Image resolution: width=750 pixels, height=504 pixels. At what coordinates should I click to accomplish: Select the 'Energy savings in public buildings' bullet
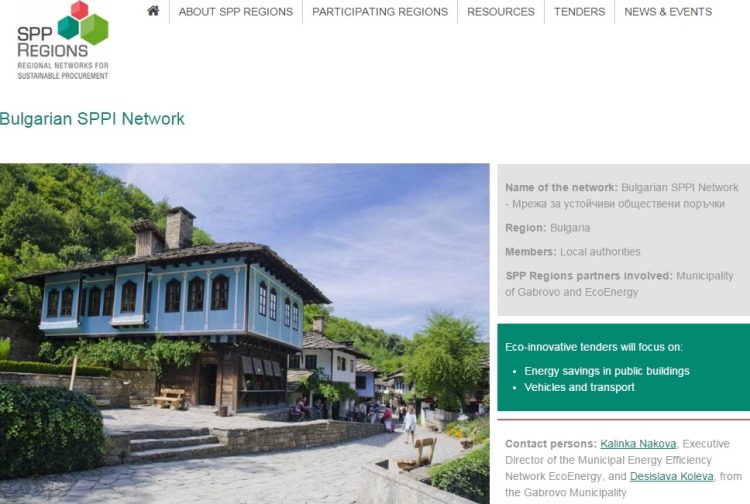(607, 371)
